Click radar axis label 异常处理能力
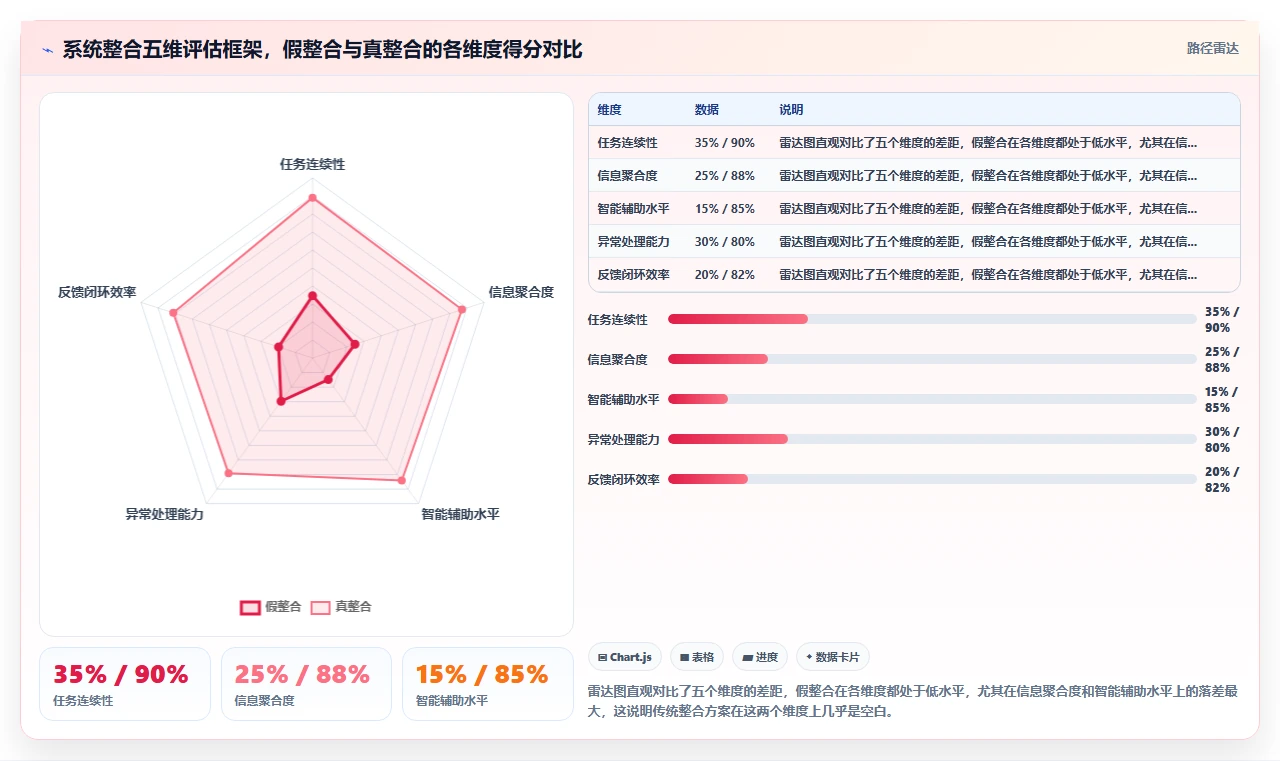1280x761 pixels. tap(164, 514)
